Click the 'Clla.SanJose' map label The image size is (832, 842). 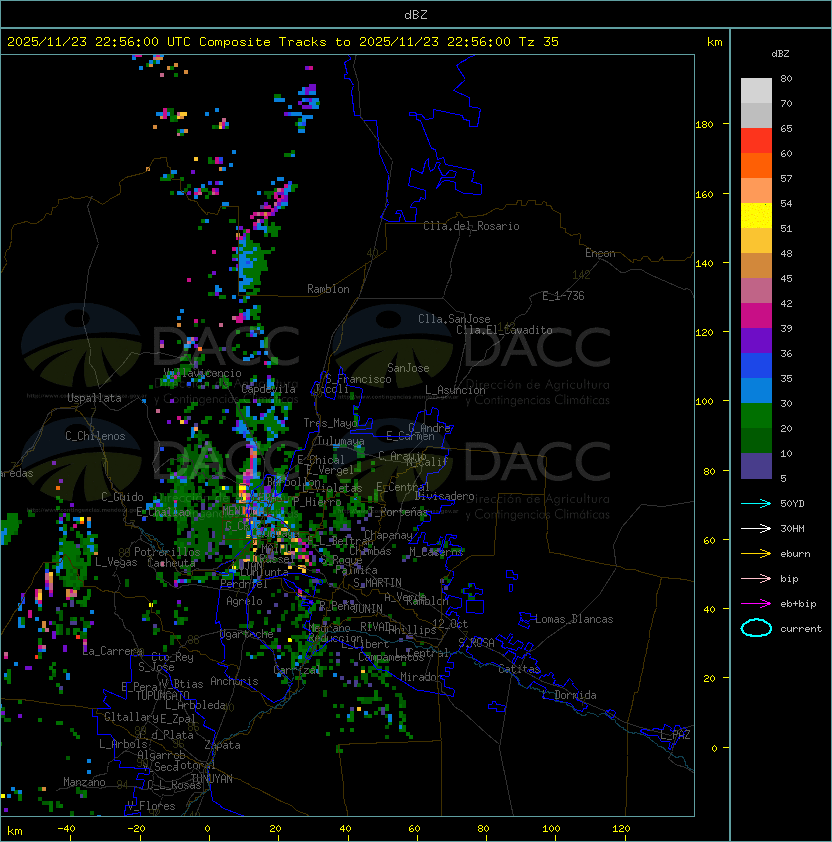pyautogui.click(x=454, y=319)
